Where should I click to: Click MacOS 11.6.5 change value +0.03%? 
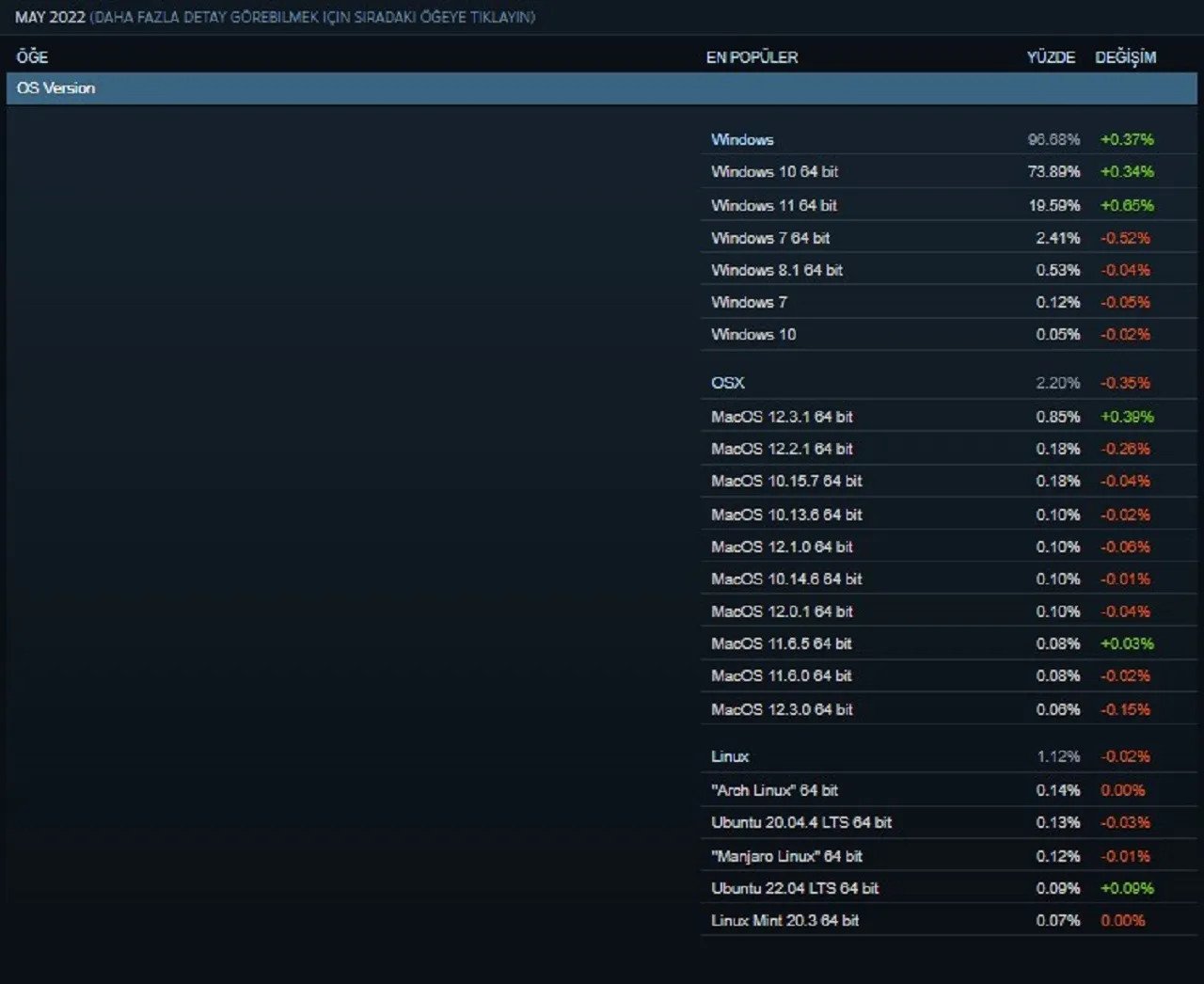pos(1127,643)
